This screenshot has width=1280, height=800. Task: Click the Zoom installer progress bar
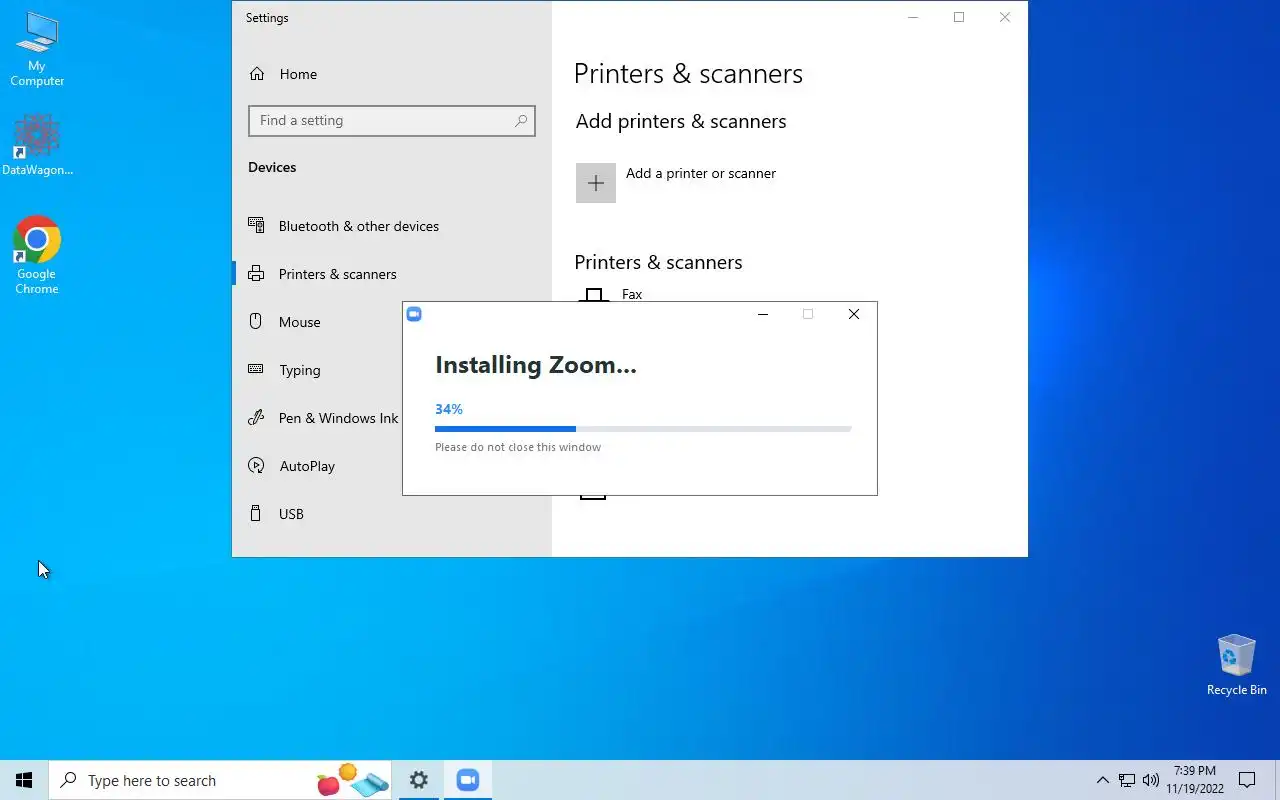643,429
